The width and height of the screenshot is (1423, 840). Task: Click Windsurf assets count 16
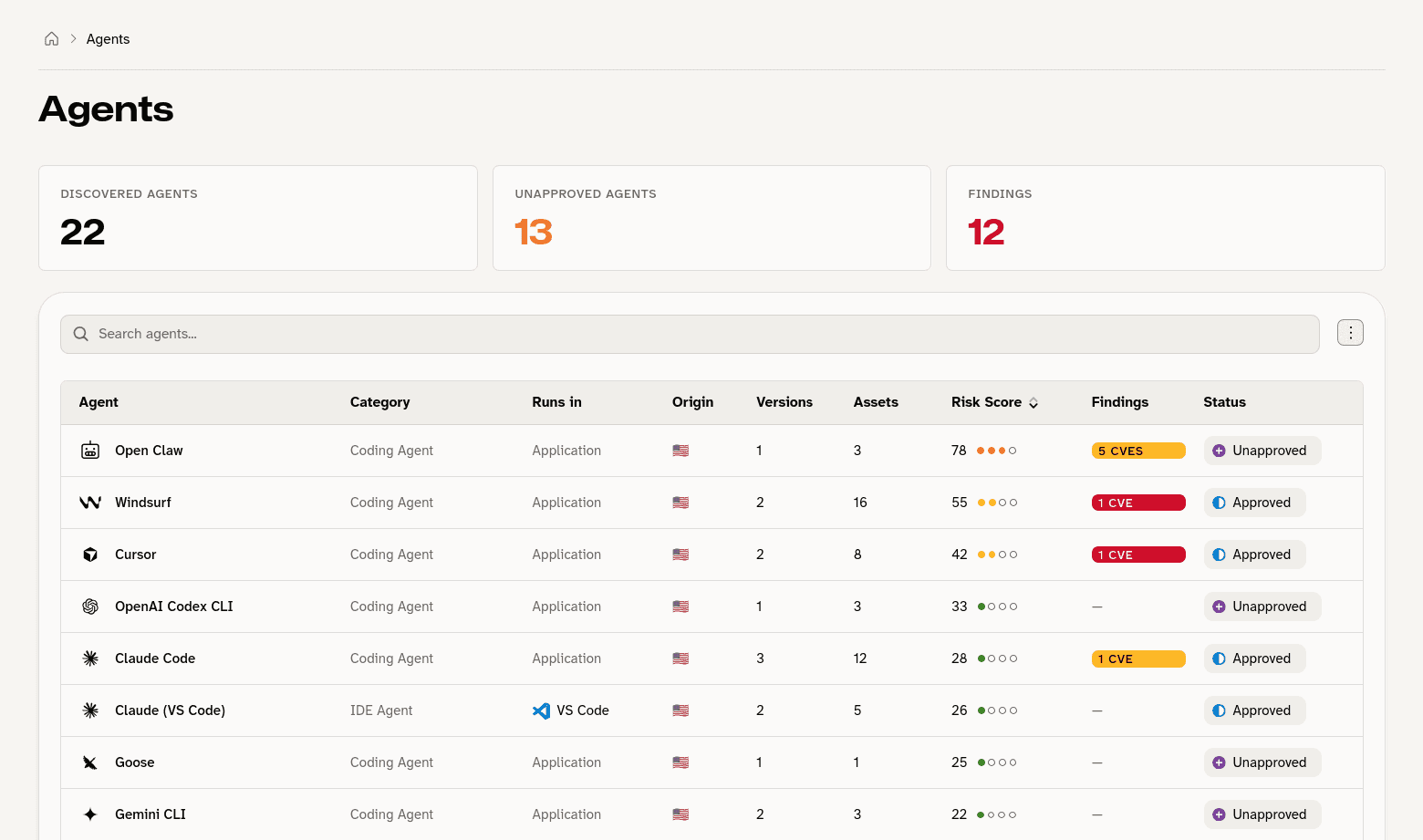860,503
